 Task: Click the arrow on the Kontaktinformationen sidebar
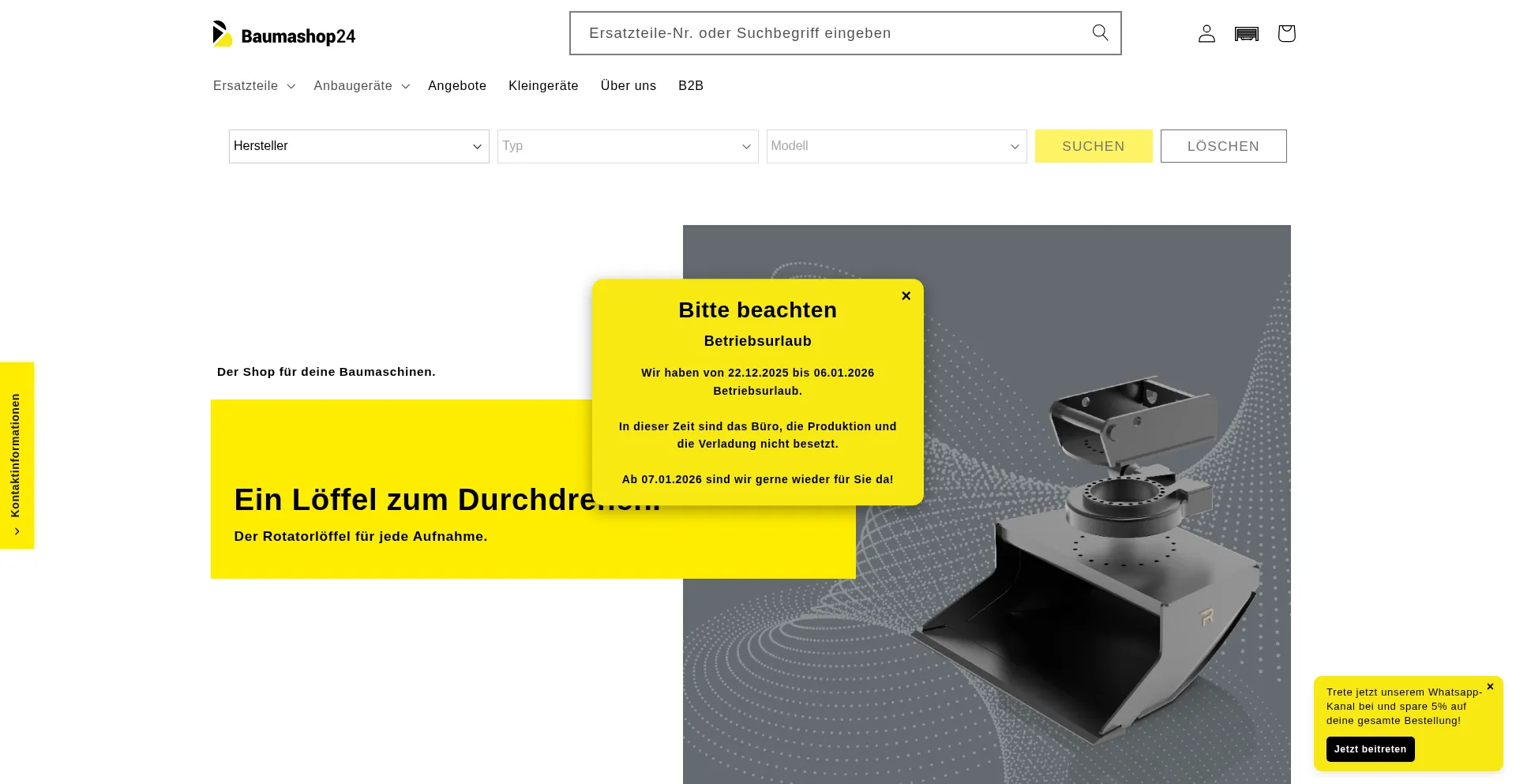click(x=17, y=531)
